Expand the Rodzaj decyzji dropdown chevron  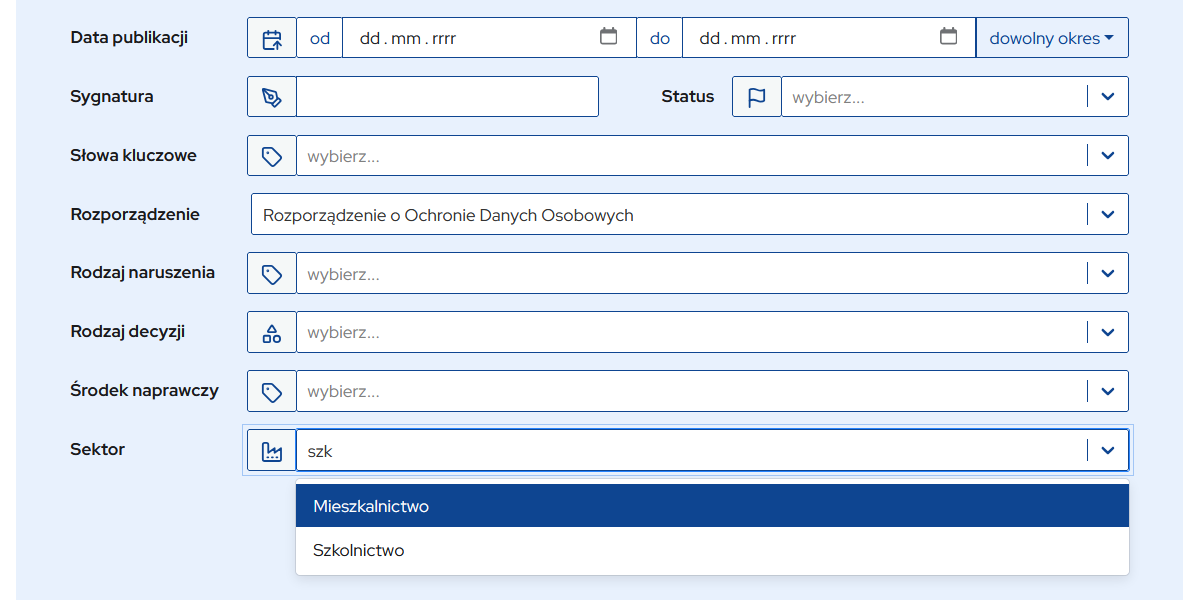coord(1107,332)
